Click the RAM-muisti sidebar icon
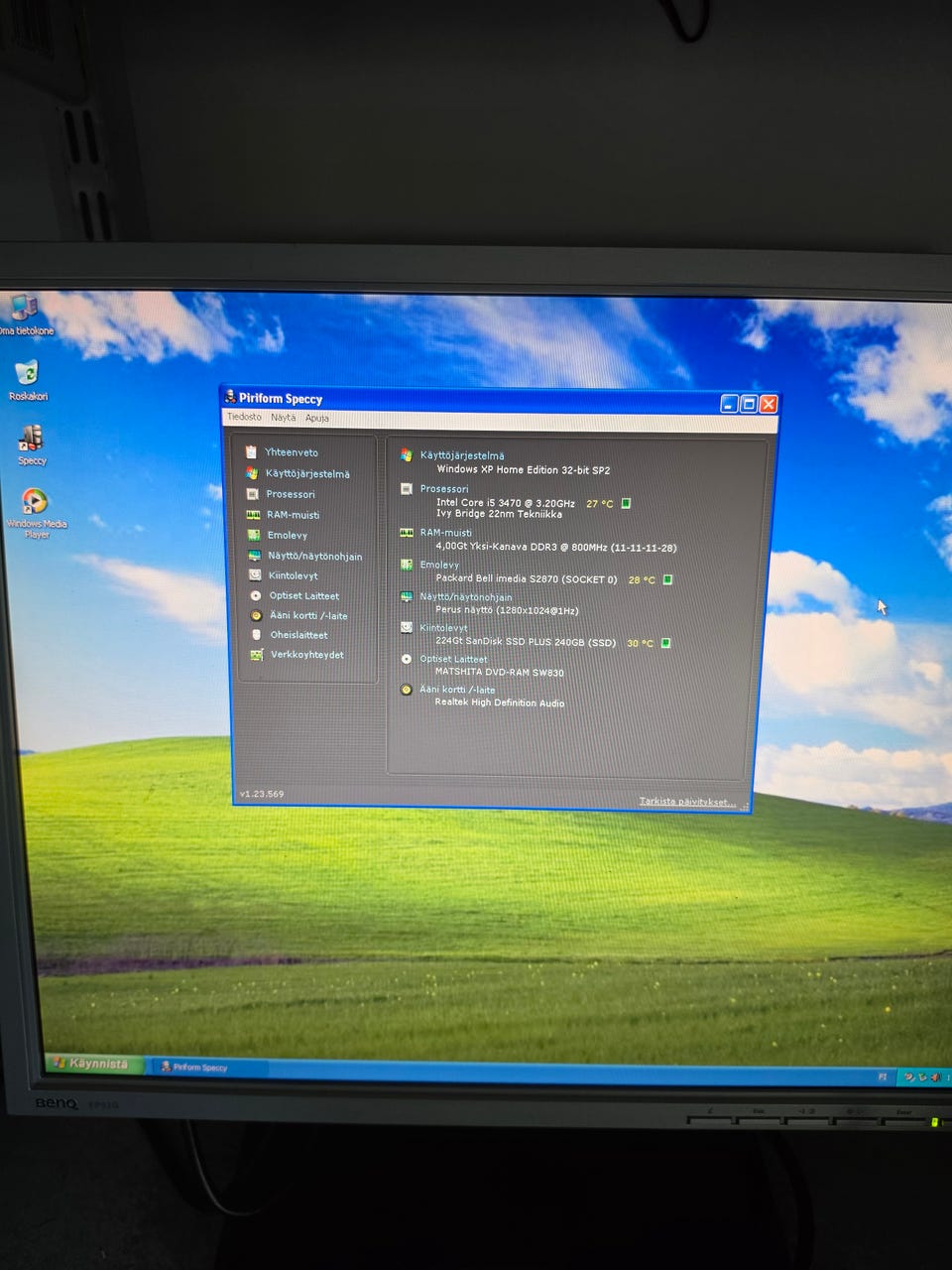 (x=253, y=515)
